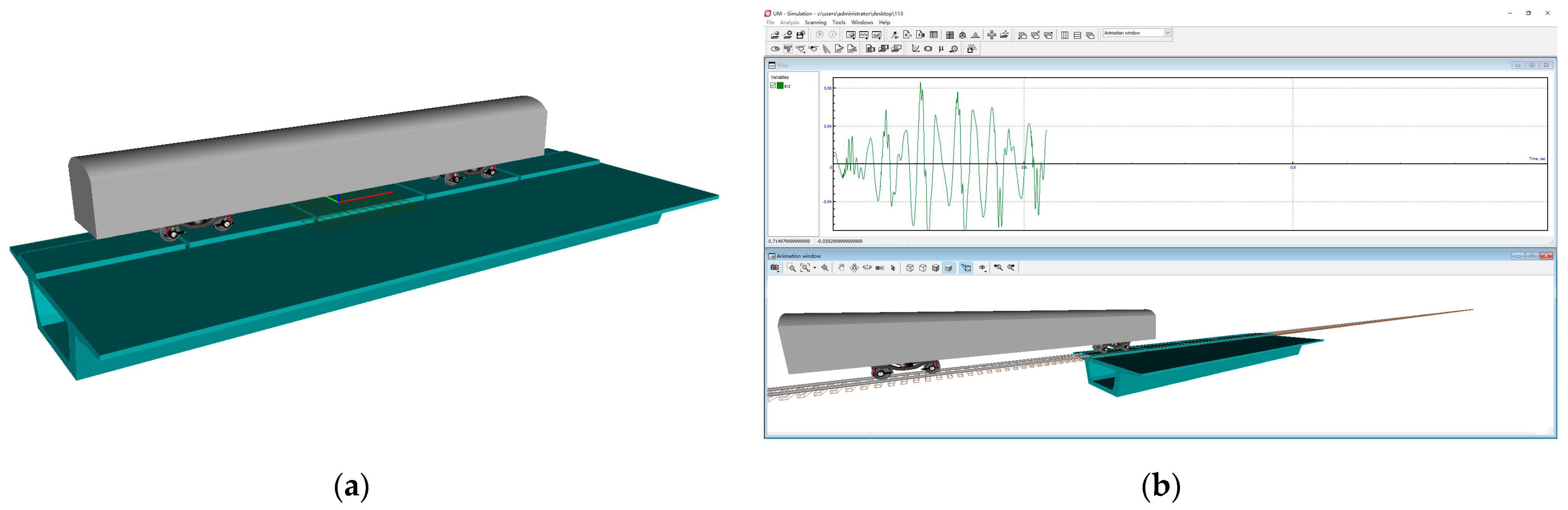
Task: Open the zoom-fit dropdown arrow
Action: coord(815,268)
